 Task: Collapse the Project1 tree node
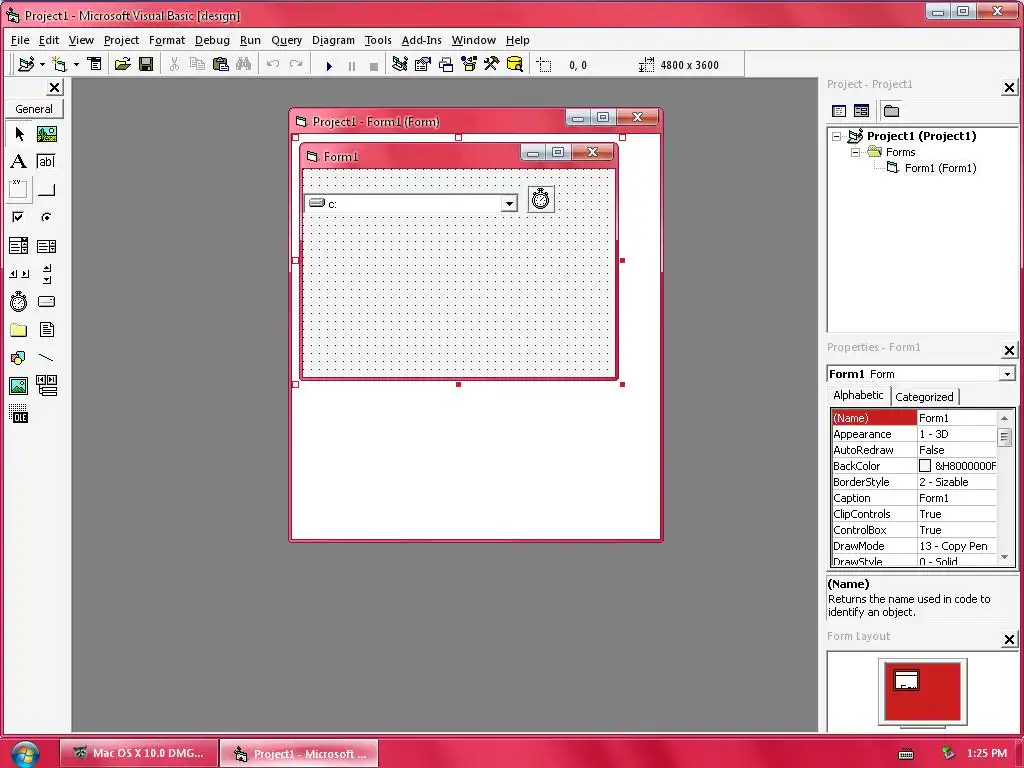837,136
